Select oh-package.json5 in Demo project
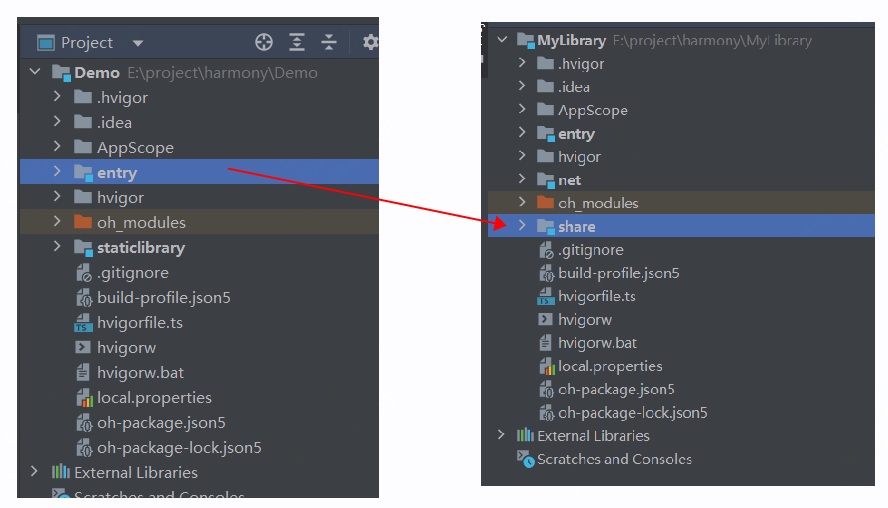888x508 pixels. [x=161, y=422]
